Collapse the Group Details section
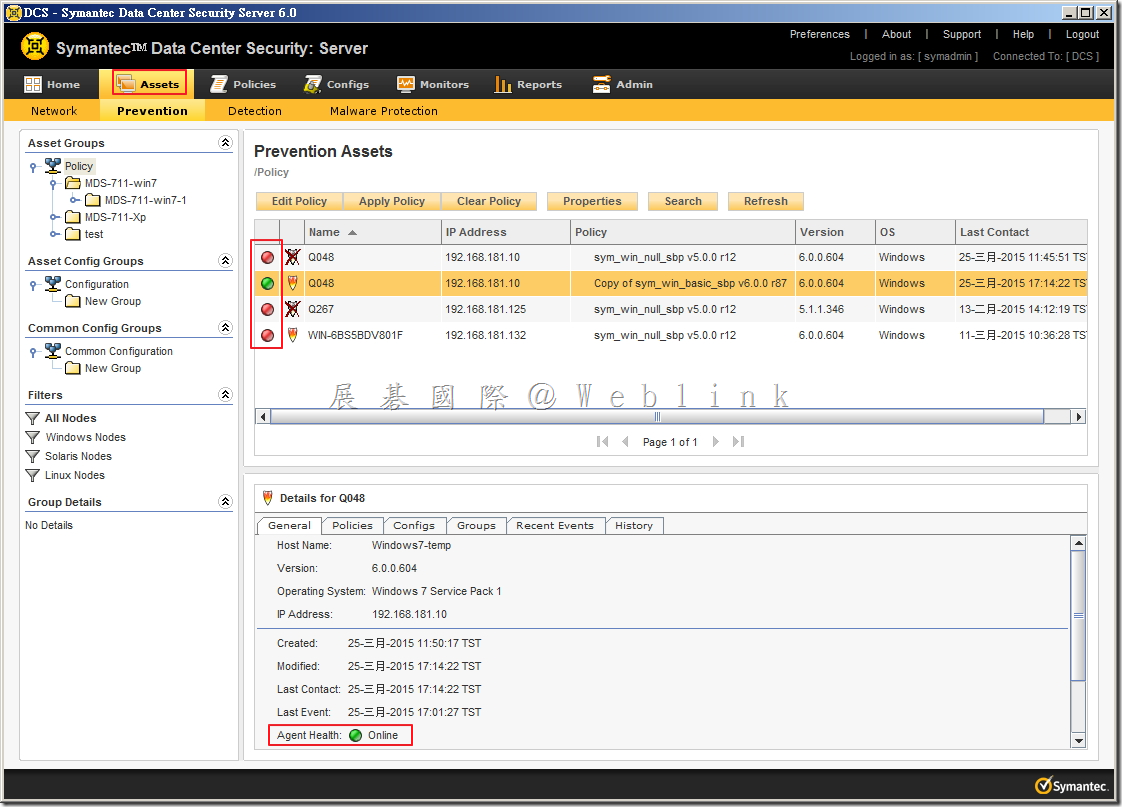The image size is (1122, 807). tap(225, 502)
